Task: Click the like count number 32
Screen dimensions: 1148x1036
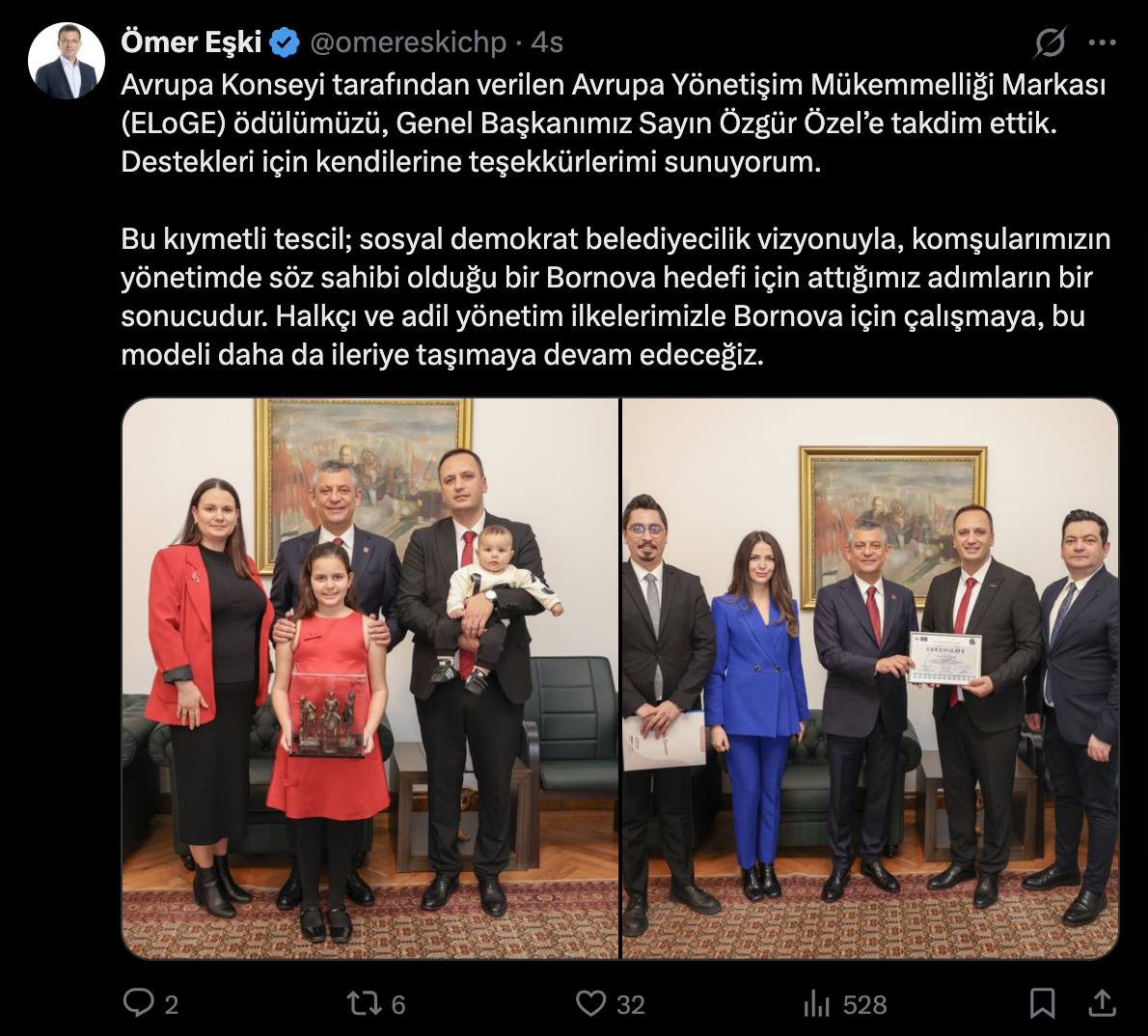Action: 630,1004
